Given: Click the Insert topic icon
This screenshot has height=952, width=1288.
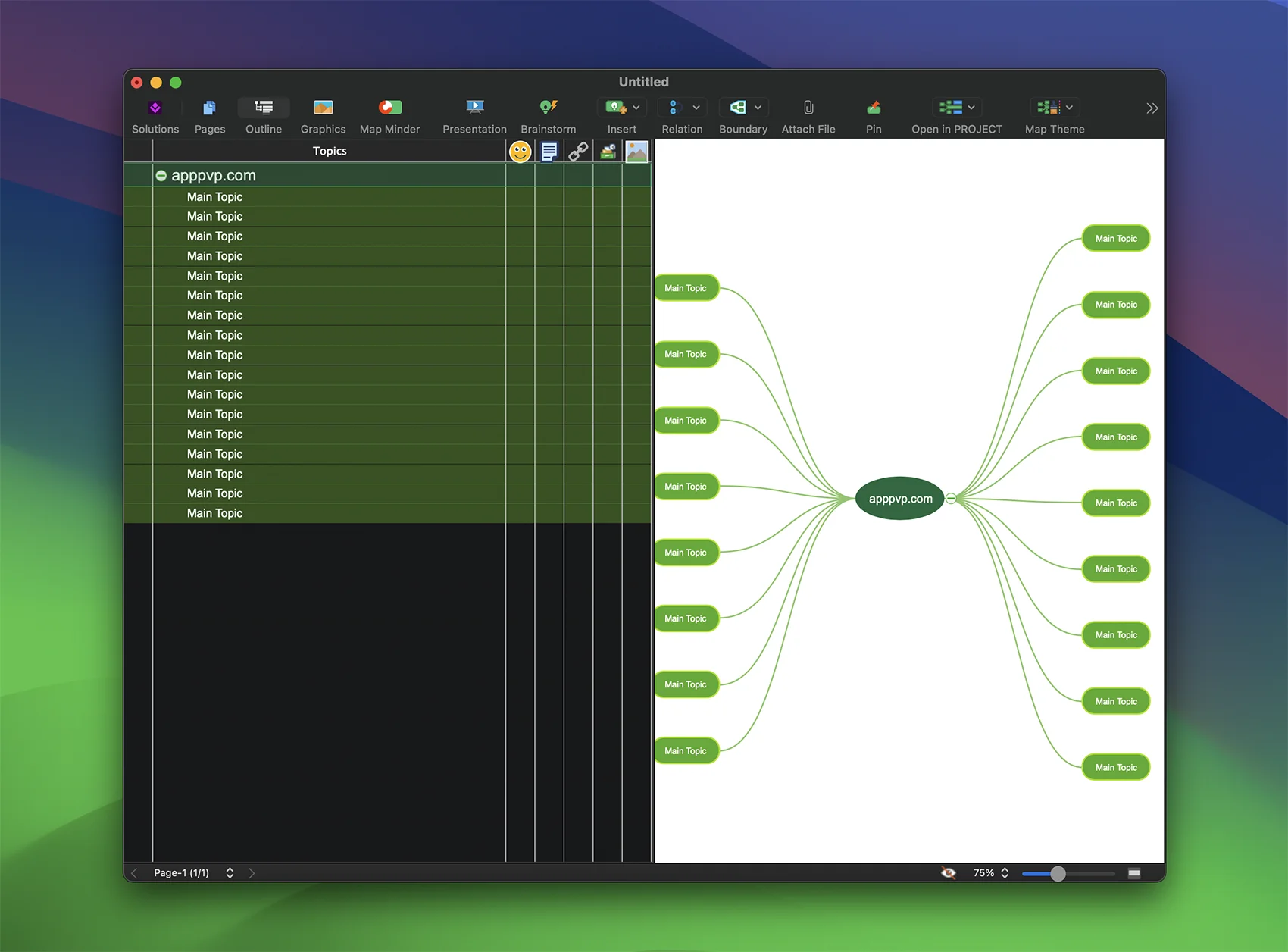Looking at the screenshot, I should click(615, 108).
